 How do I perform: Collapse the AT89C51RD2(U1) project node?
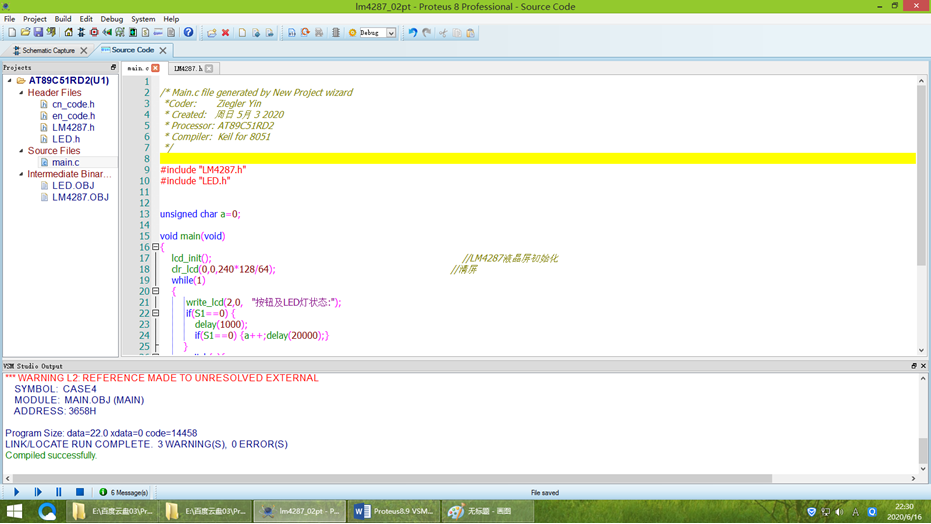click(x=10, y=80)
